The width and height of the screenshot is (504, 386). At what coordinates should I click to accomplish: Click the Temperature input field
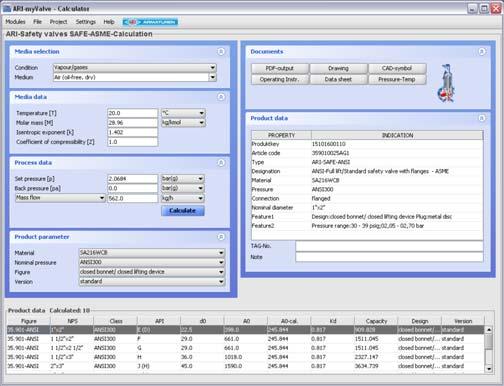point(132,113)
